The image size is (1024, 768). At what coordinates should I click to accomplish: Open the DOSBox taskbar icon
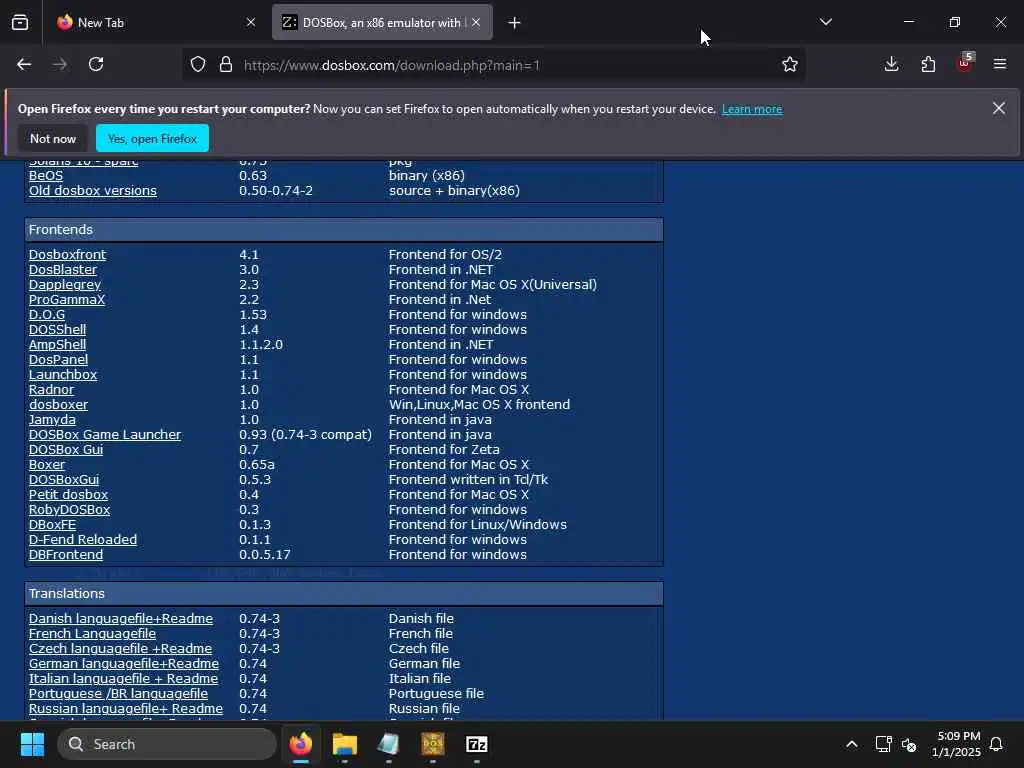pyautogui.click(x=433, y=744)
